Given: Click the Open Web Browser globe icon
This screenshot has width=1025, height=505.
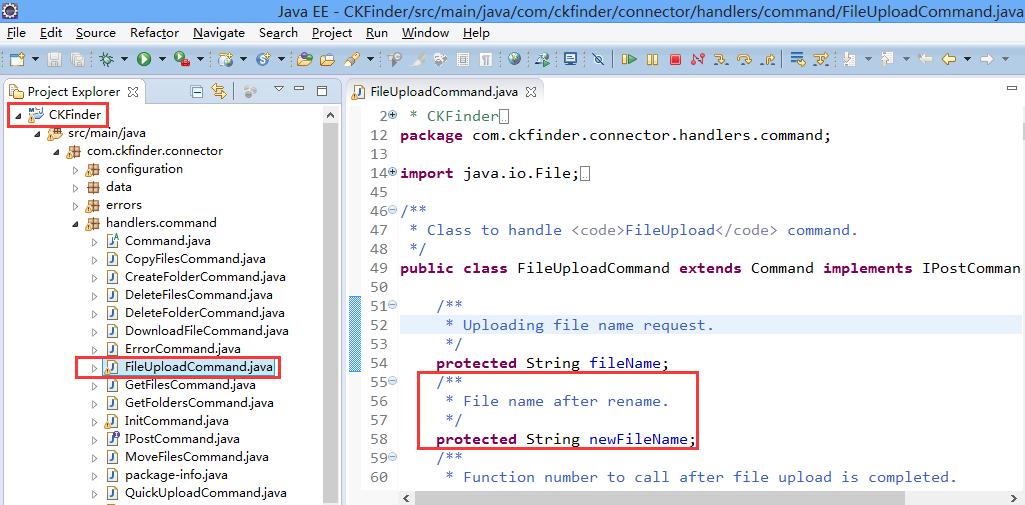Looking at the screenshot, I should coord(514,59).
